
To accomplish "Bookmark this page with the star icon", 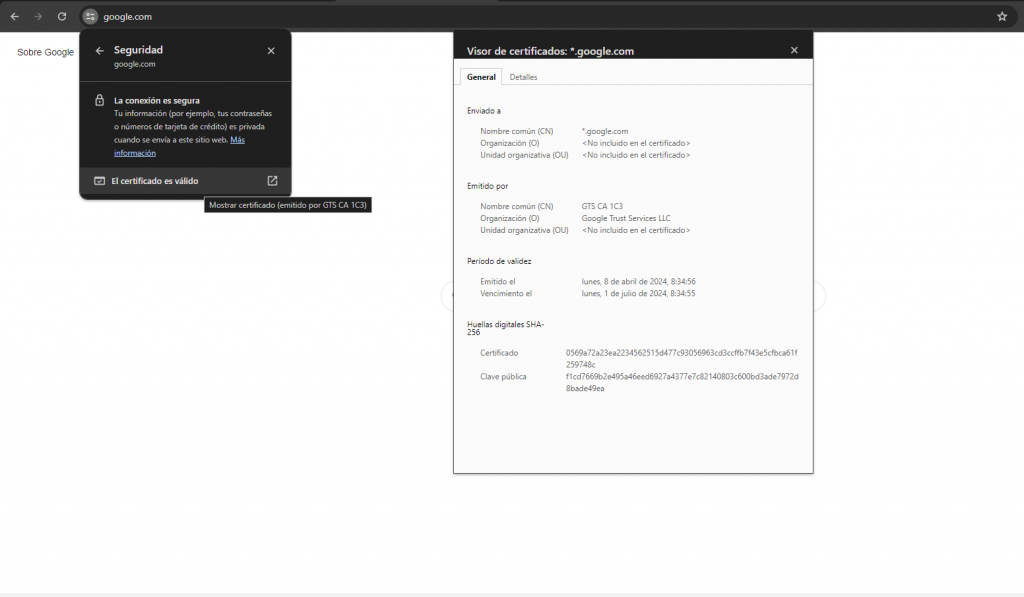I will tap(1001, 17).
